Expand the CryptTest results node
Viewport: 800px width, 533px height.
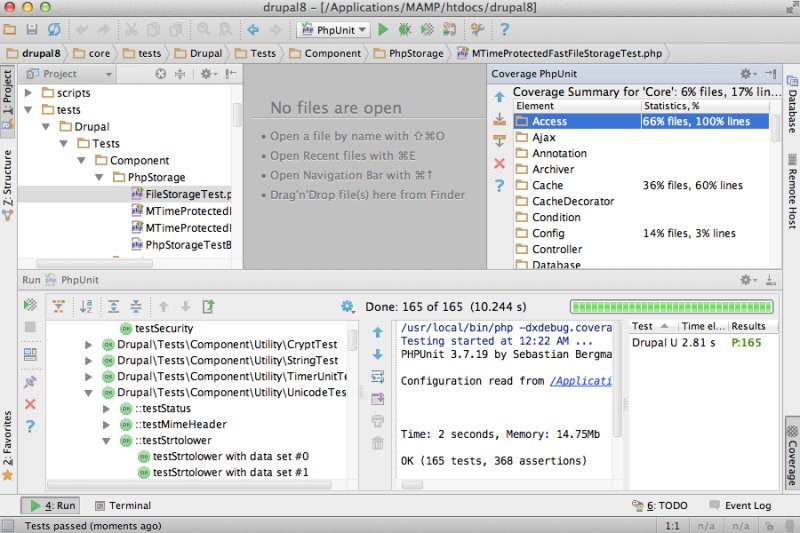pyautogui.click(x=88, y=345)
